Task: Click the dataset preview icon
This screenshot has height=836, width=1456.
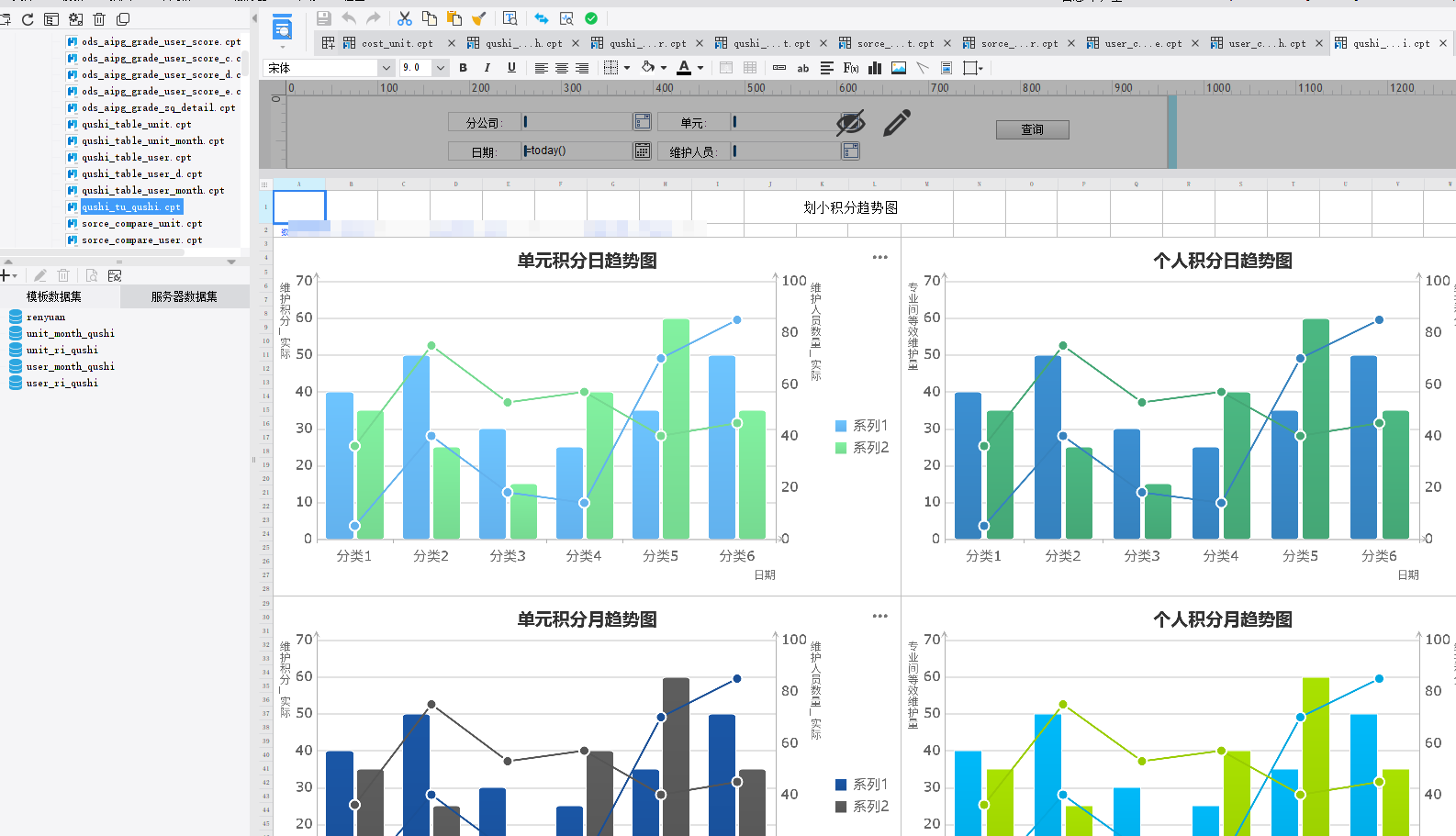Action: 91,275
